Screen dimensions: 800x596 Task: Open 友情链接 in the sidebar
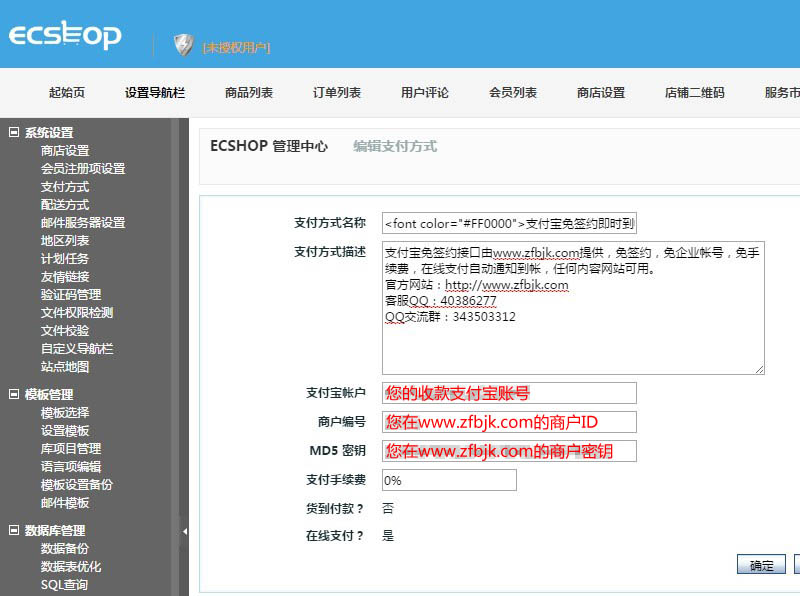click(x=65, y=277)
